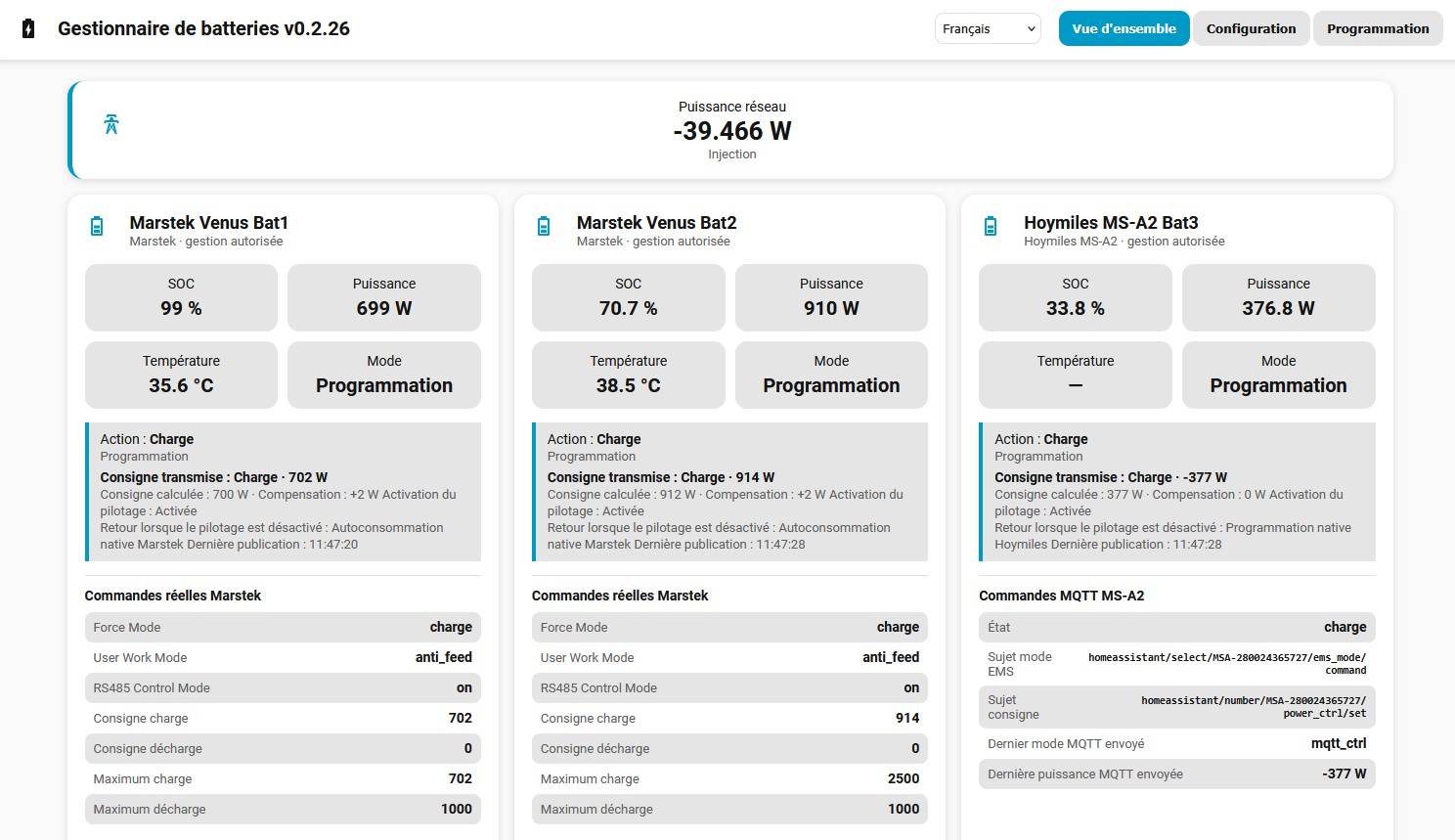Viewport: 1455px width, 840px height.
Task: Click the Hoymiles MS-A2 Bat3 battery icon
Action: pyautogui.click(x=991, y=226)
